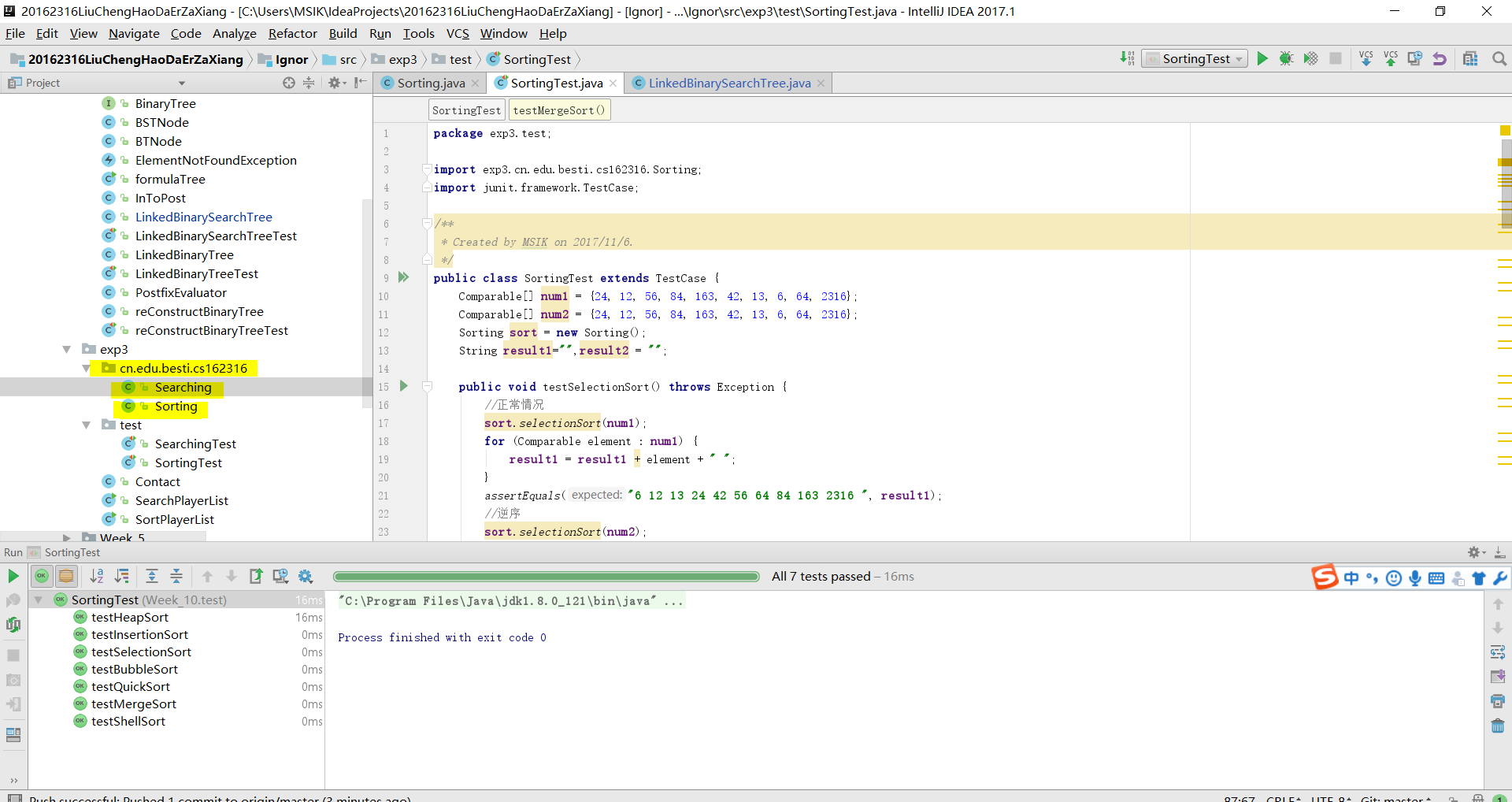The image size is (1512, 802).
Task: Click SortingTest structure breadcrumb above editor
Action: pyautogui.click(x=466, y=110)
